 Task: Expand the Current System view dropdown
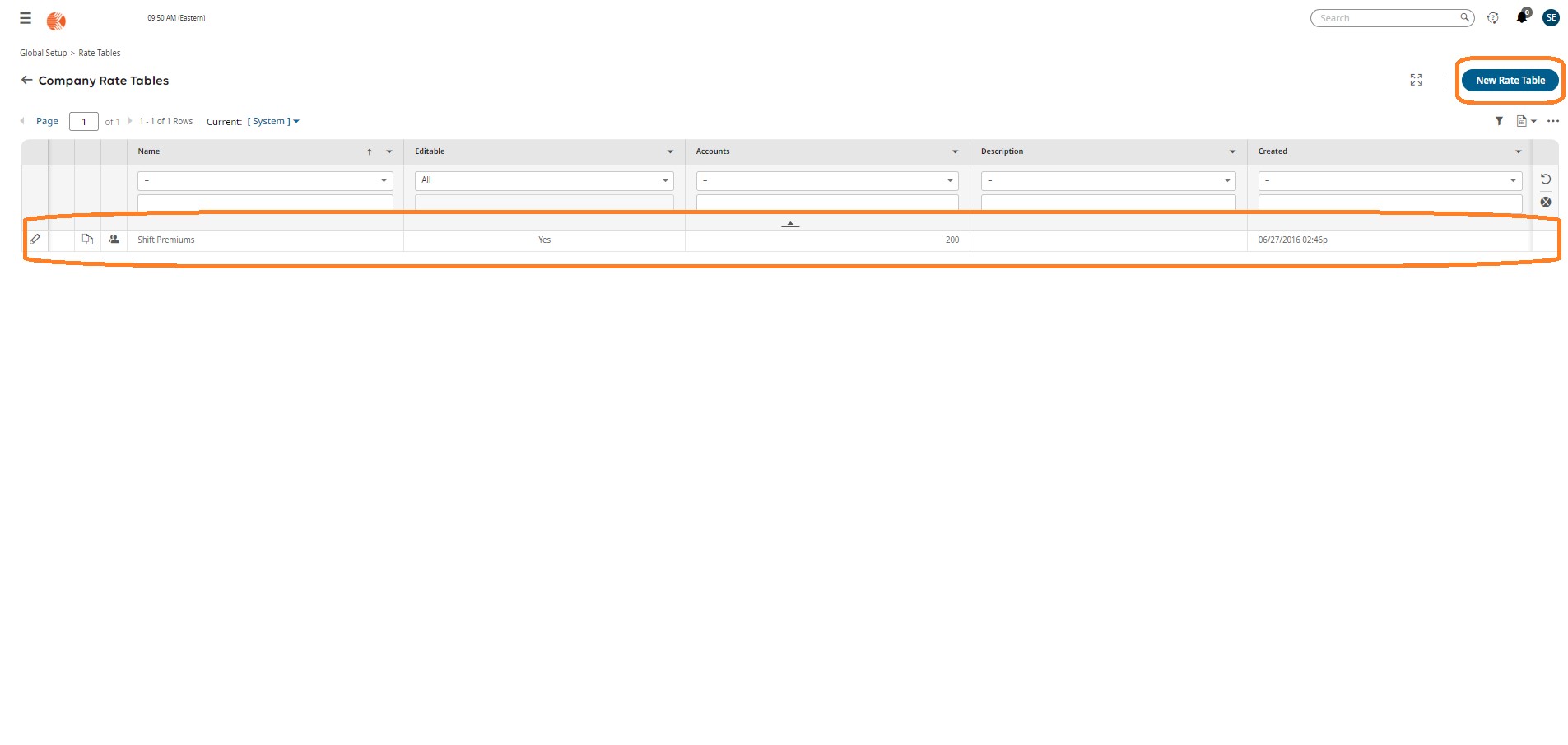coord(273,122)
